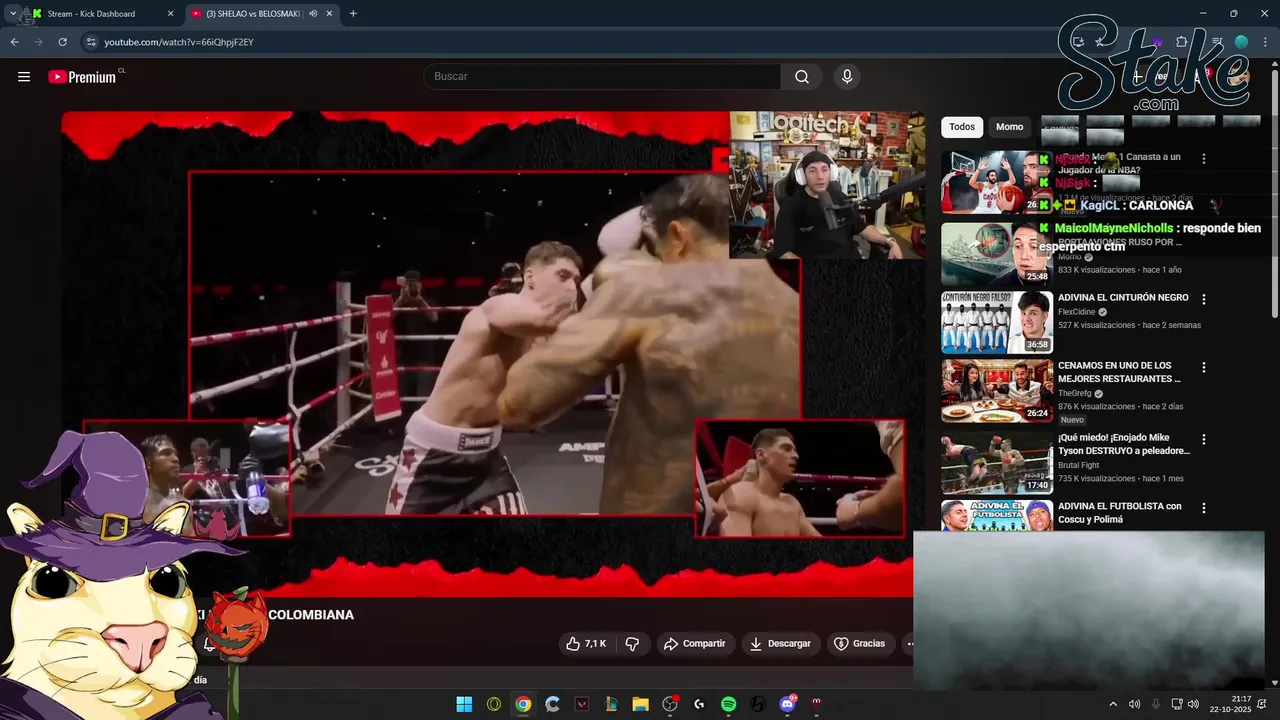Click the browser address bar URL
This screenshot has height=720, width=1280.
tap(179, 42)
